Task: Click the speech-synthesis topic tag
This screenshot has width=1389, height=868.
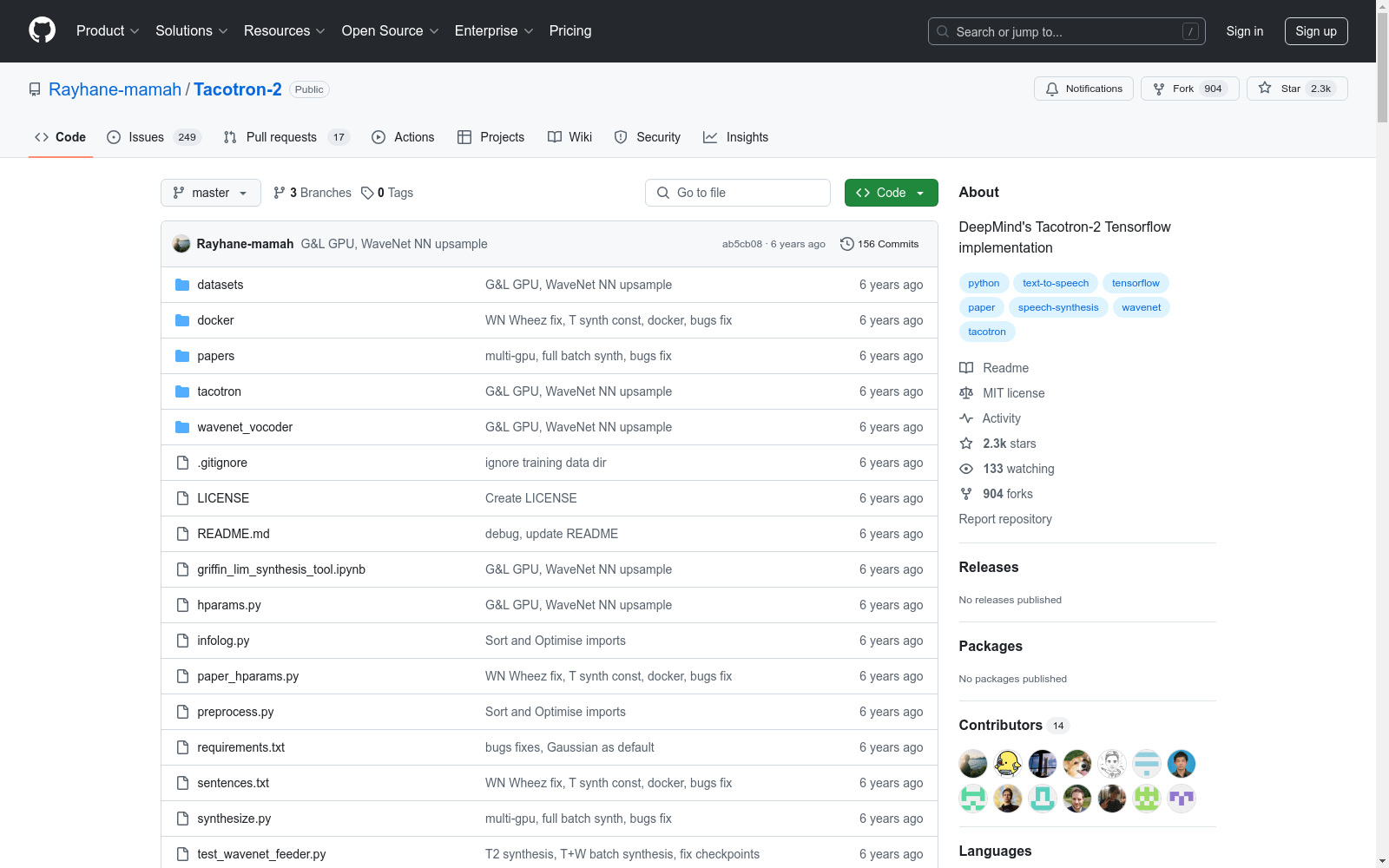Action: point(1058,307)
